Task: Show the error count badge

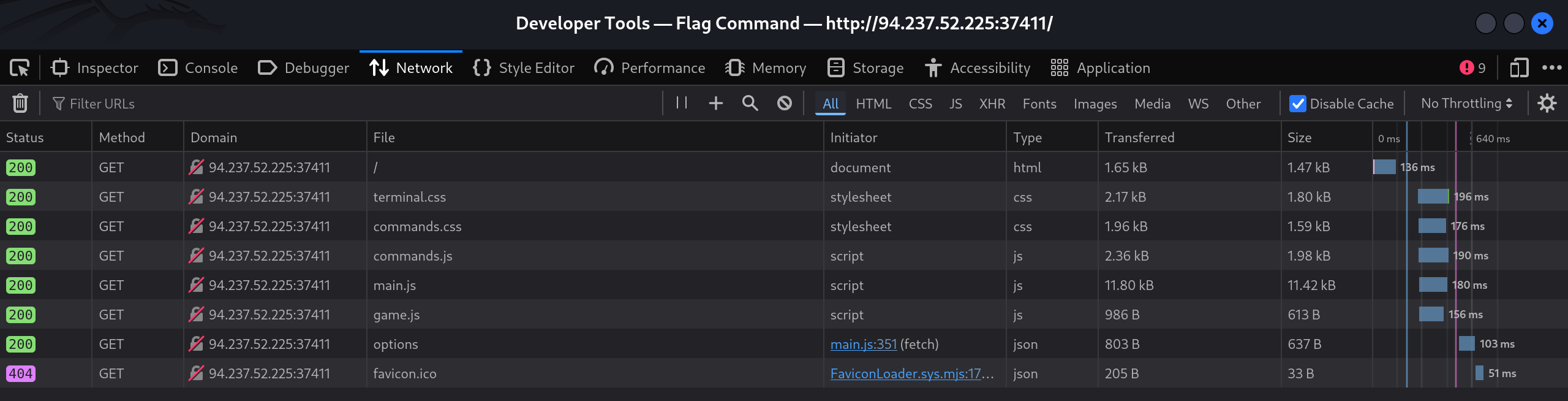Action: (x=1472, y=67)
